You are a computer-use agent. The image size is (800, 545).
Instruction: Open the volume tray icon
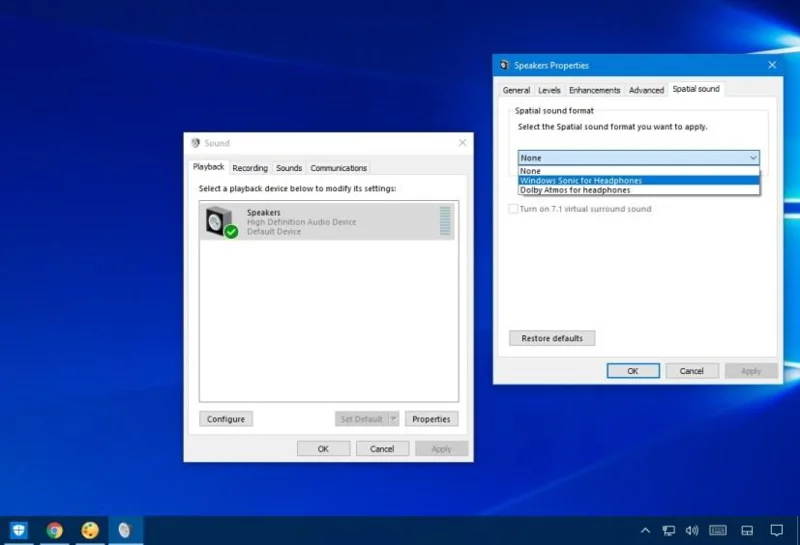[692, 531]
